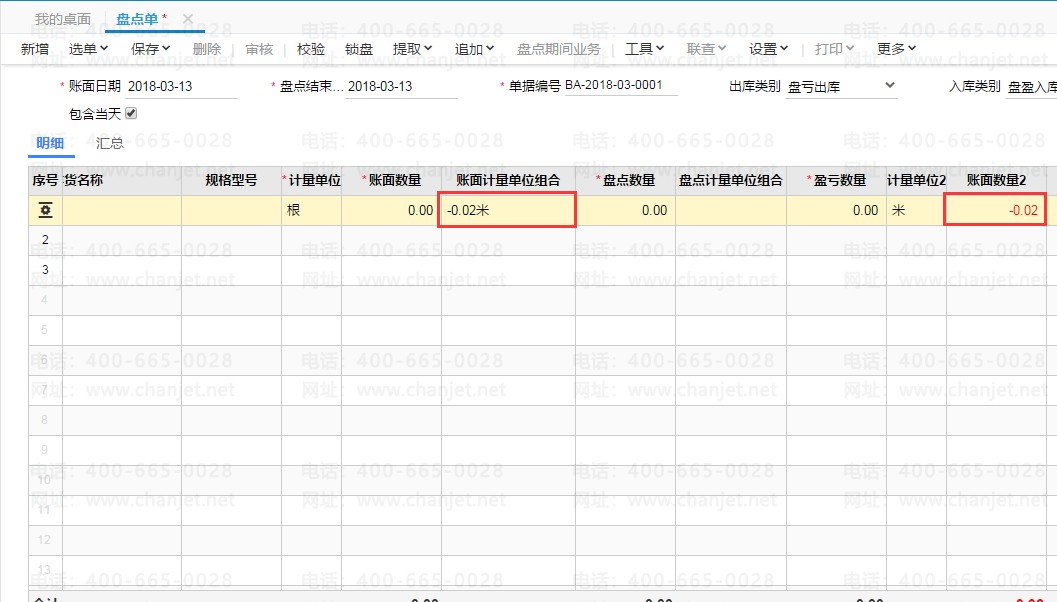The image size is (1057, 602).
Task: Click 盘点计量单位组合 column header
Action: [x=731, y=180]
